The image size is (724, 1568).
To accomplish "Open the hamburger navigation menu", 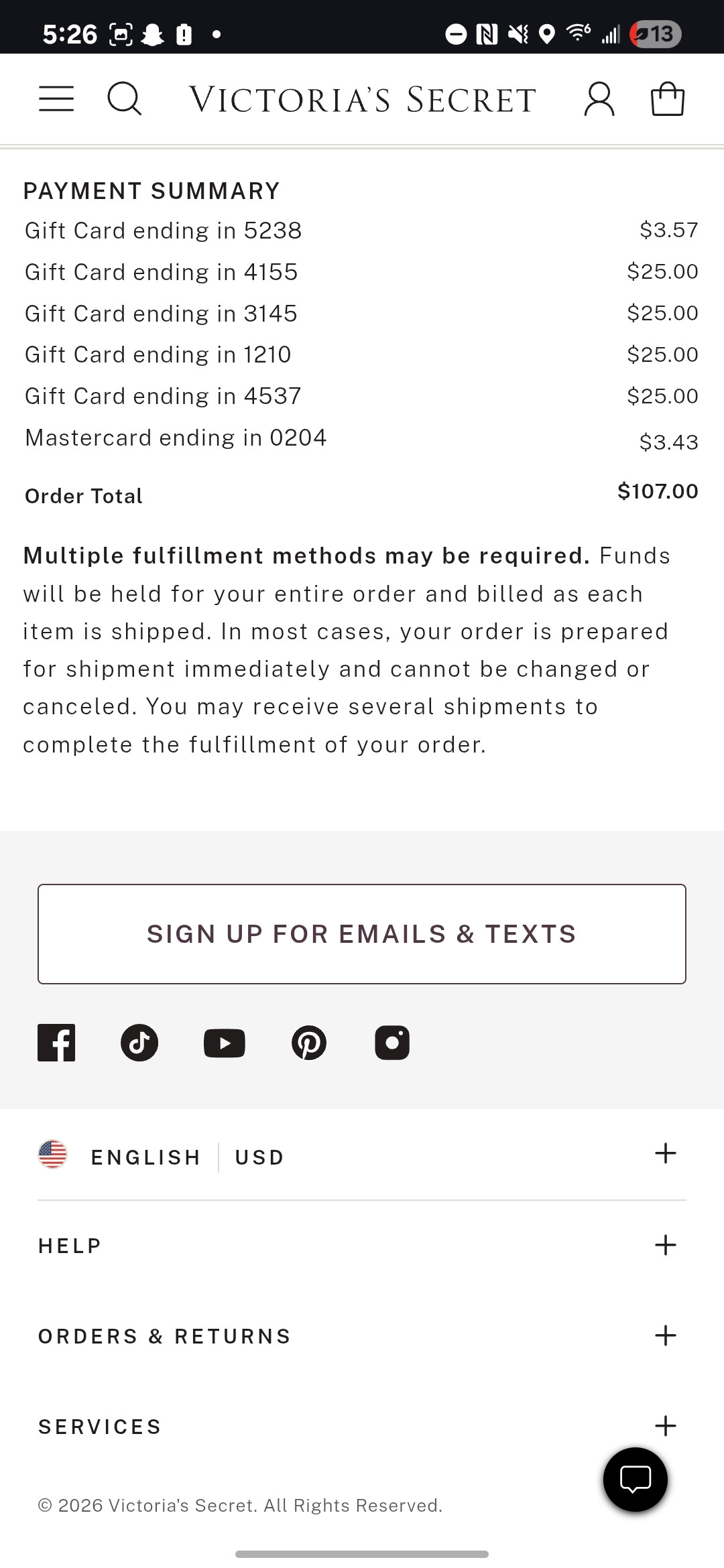I will [x=56, y=99].
